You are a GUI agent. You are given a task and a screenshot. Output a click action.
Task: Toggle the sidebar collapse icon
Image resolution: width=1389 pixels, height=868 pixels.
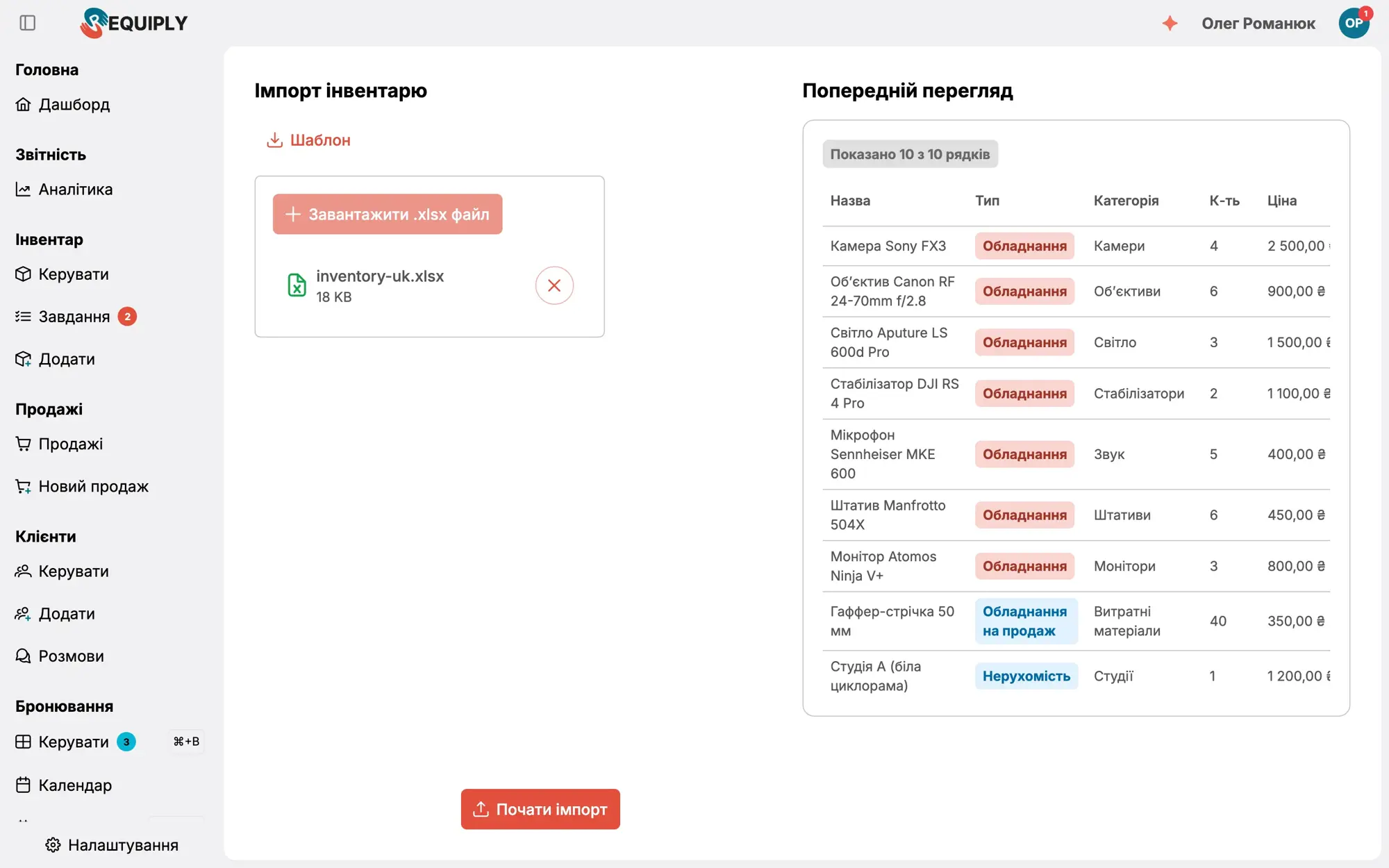click(28, 23)
